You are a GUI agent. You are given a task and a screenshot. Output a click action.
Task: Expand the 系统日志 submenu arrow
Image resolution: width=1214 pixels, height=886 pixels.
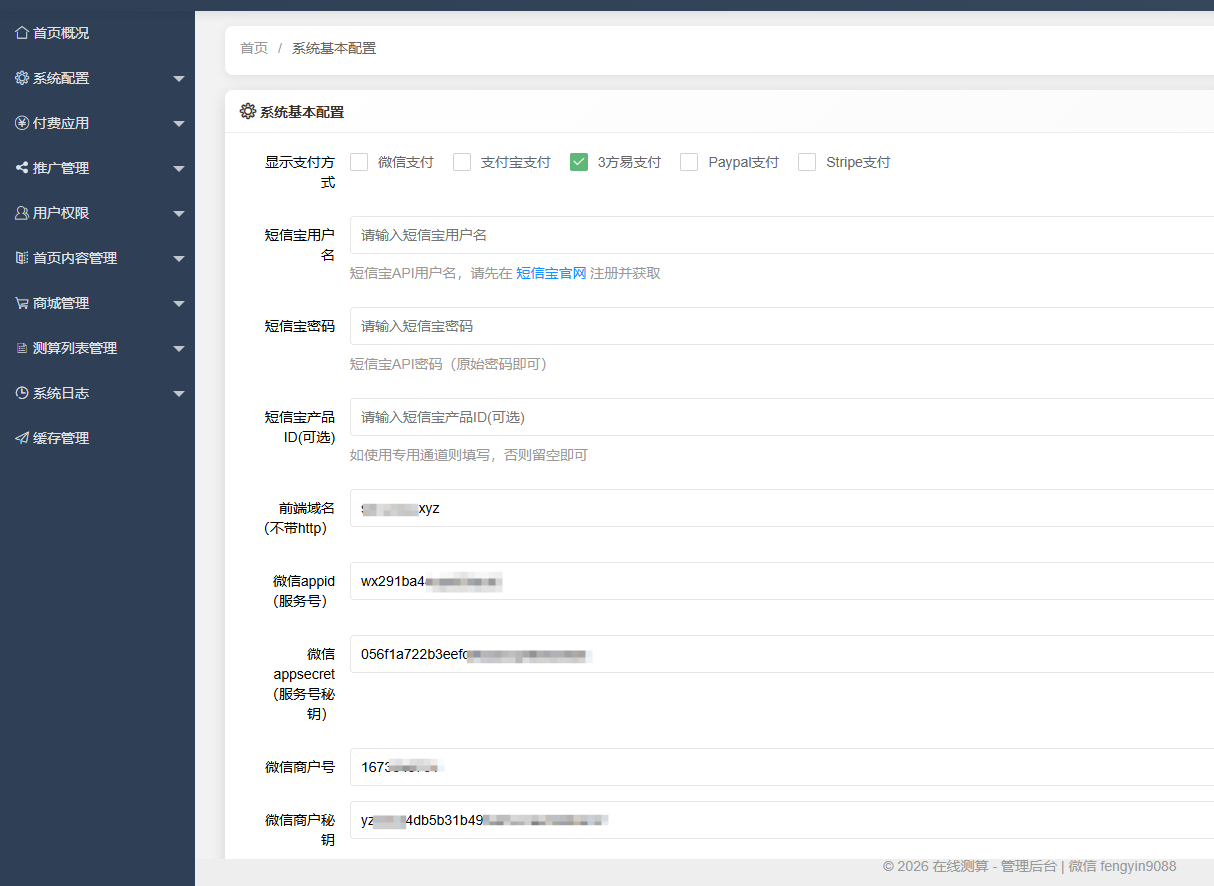click(179, 394)
